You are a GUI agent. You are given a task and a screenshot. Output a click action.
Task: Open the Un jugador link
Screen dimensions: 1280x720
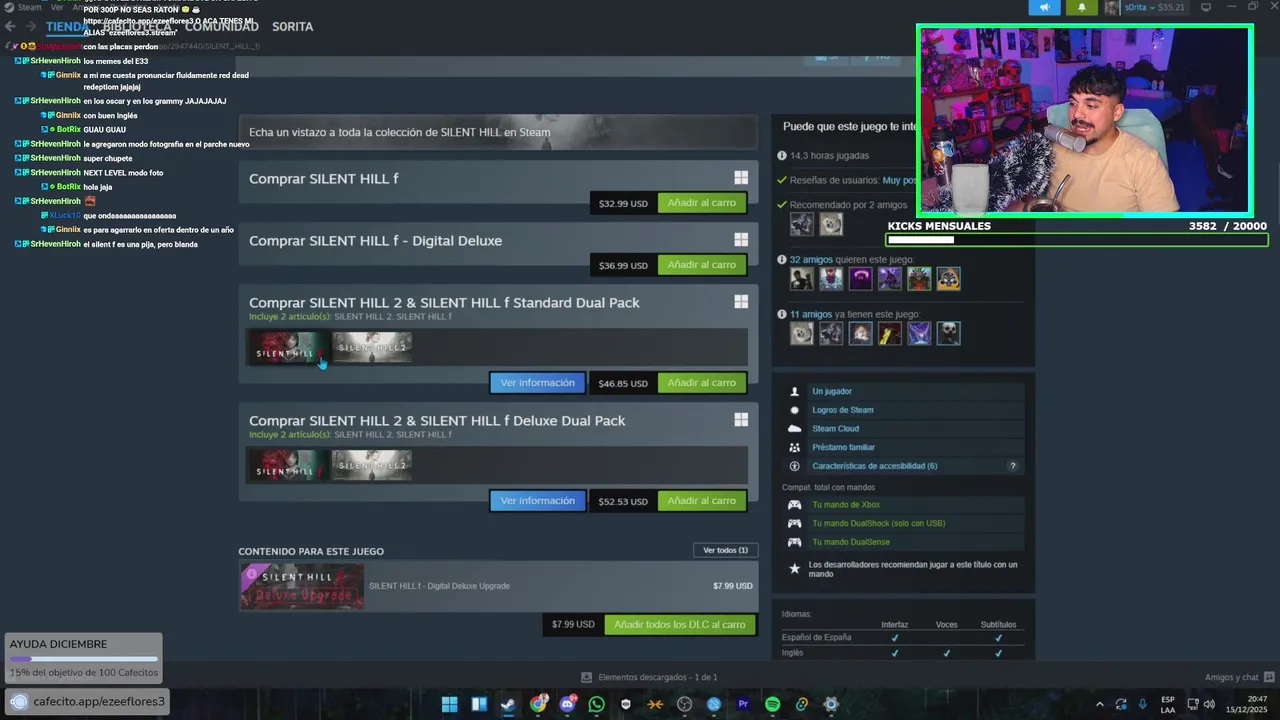(832, 391)
